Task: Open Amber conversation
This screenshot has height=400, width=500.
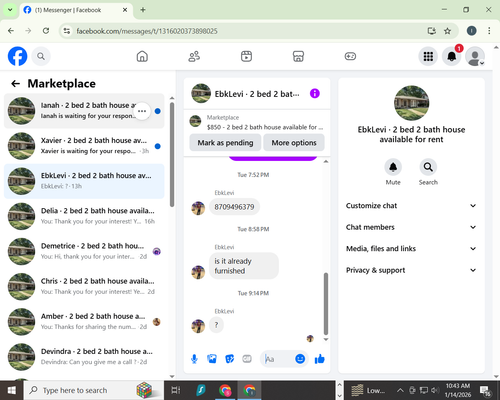Action: 84,322
